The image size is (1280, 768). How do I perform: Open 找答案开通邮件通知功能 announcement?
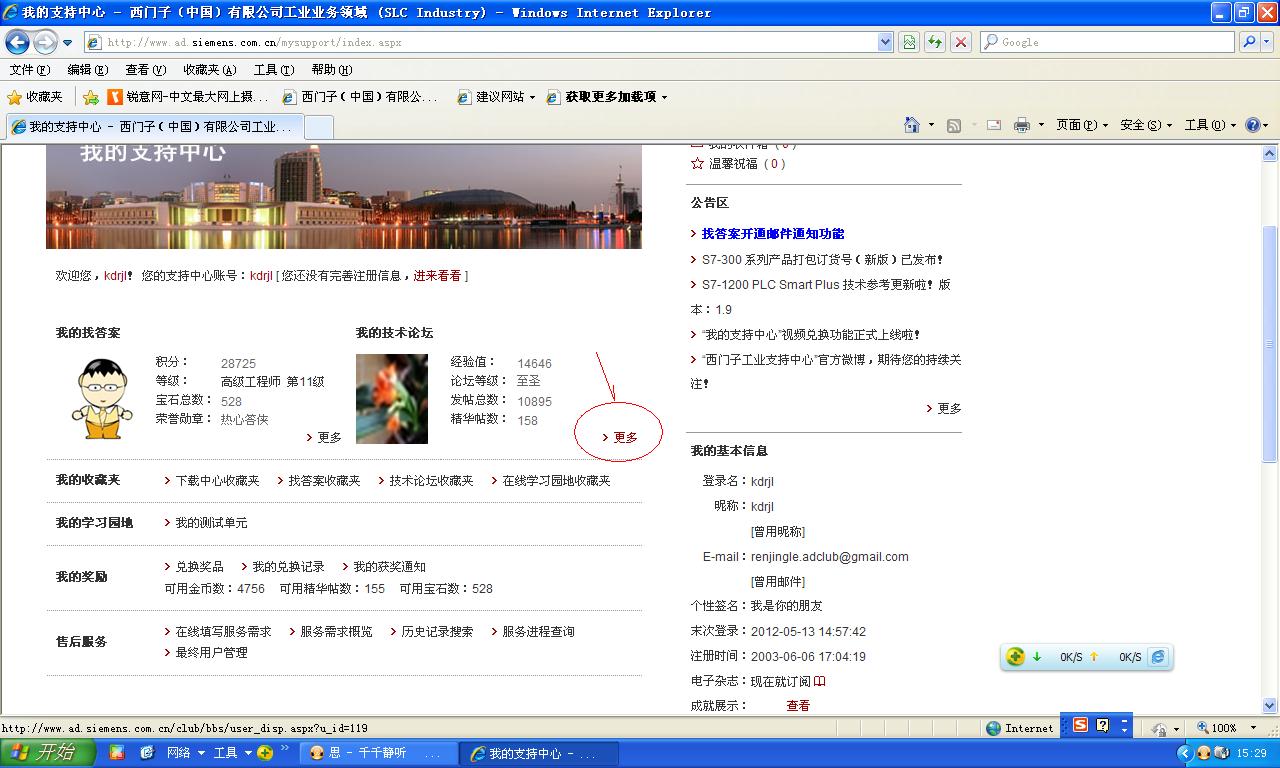tap(773, 234)
